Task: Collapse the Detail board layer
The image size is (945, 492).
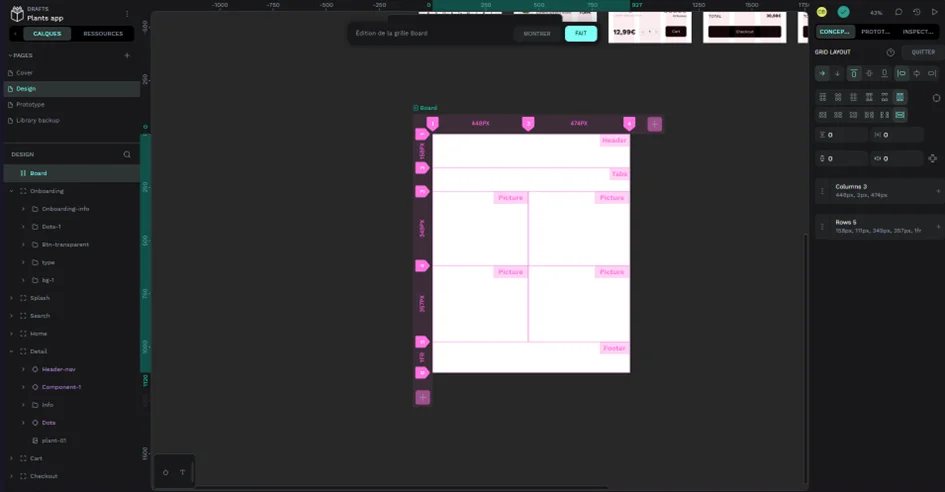Action: (x=11, y=352)
